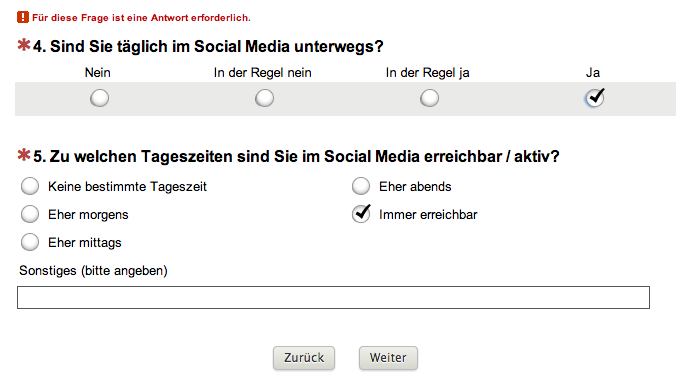Pick the 'In der Regel ja' radio button
Screen dimensions: 691x391
tap(429, 98)
